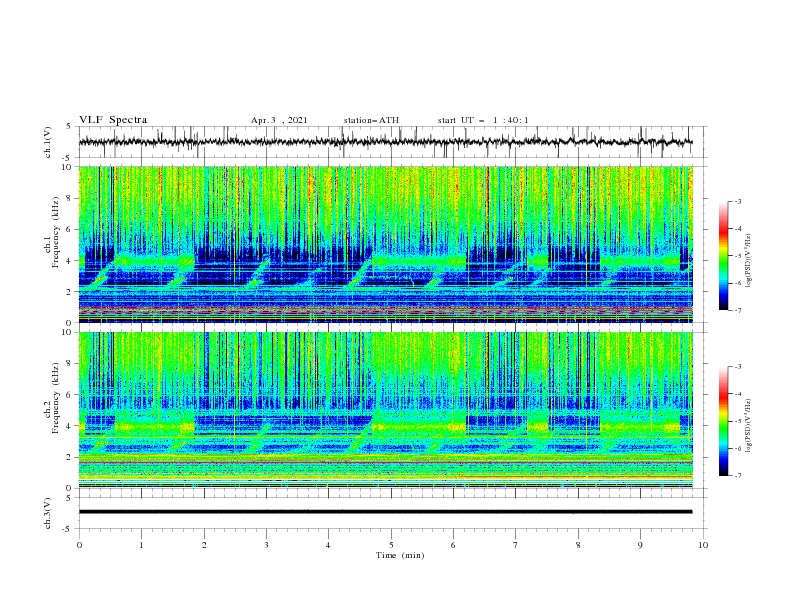Viewport: 792px width, 612px height.
Task: Click the ch.3 flat black trace
Action: click(385, 512)
